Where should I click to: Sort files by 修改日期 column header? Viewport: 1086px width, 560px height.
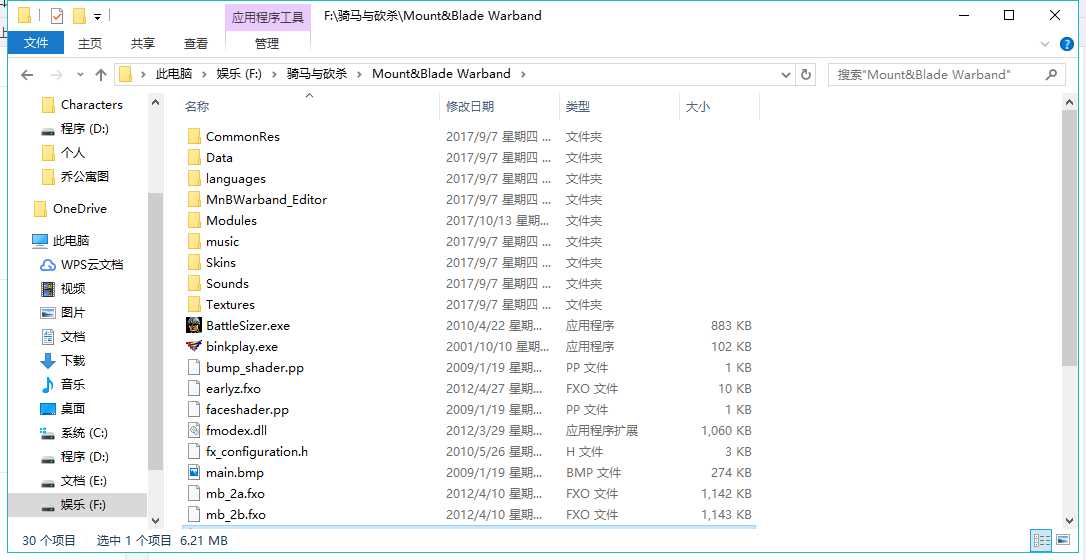pos(470,106)
